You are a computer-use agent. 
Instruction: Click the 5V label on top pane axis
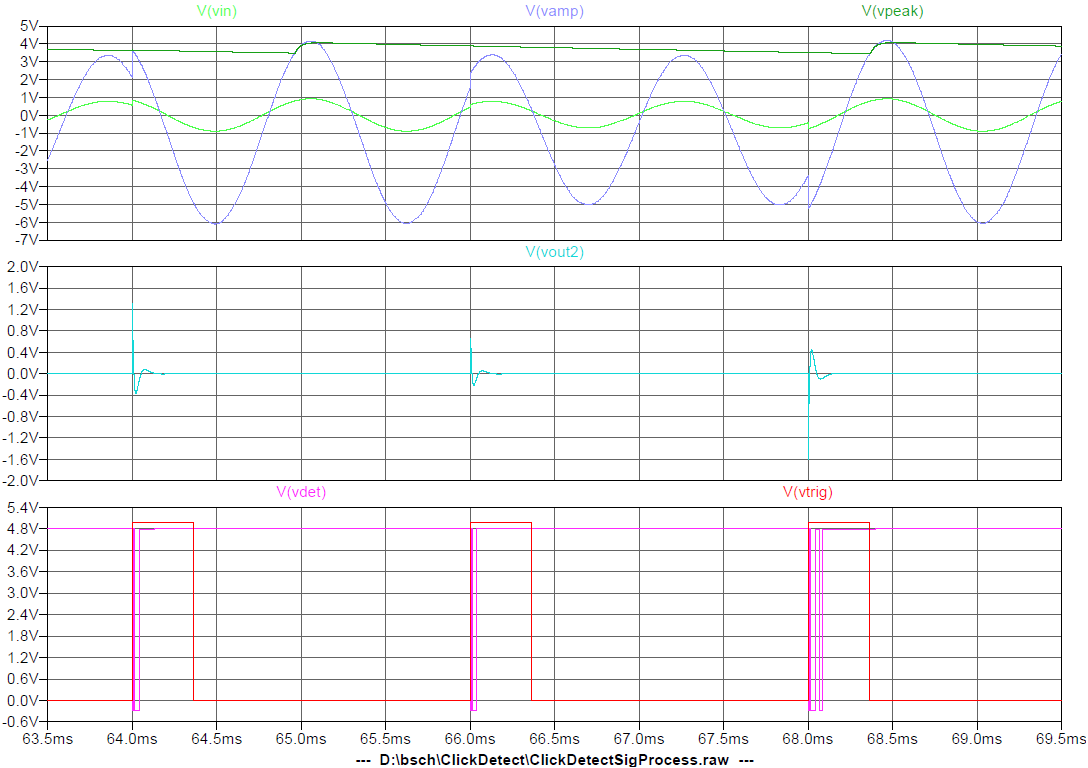point(28,26)
